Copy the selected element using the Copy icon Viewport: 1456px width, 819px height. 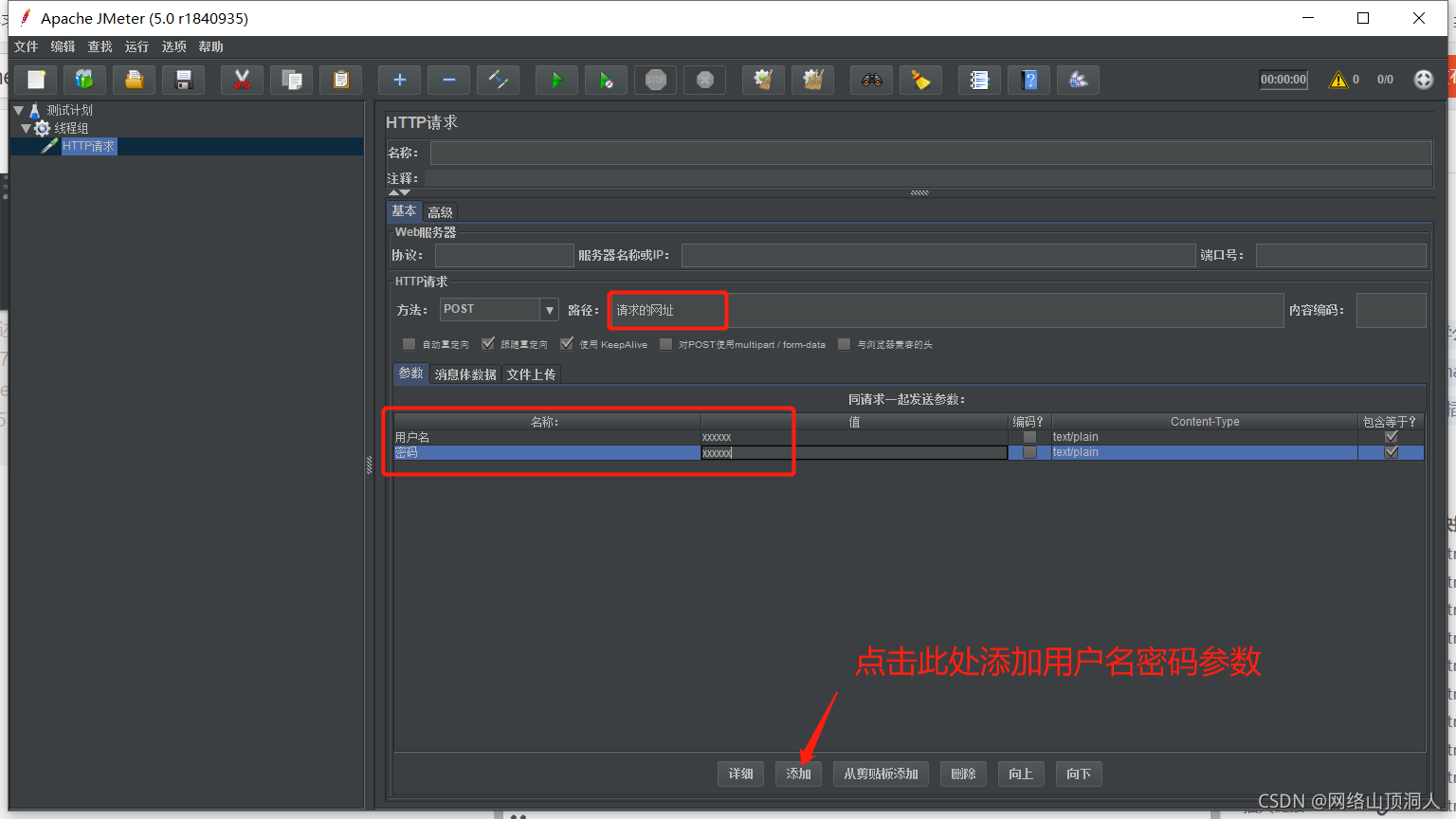click(x=291, y=80)
